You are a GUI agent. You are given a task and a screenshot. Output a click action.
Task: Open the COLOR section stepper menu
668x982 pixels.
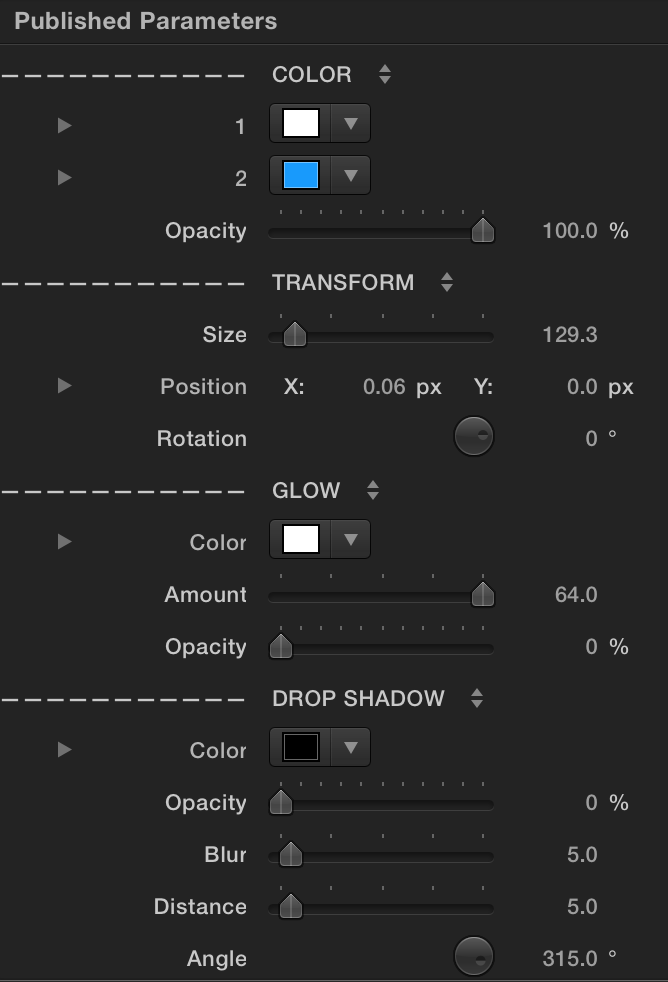(x=385, y=74)
